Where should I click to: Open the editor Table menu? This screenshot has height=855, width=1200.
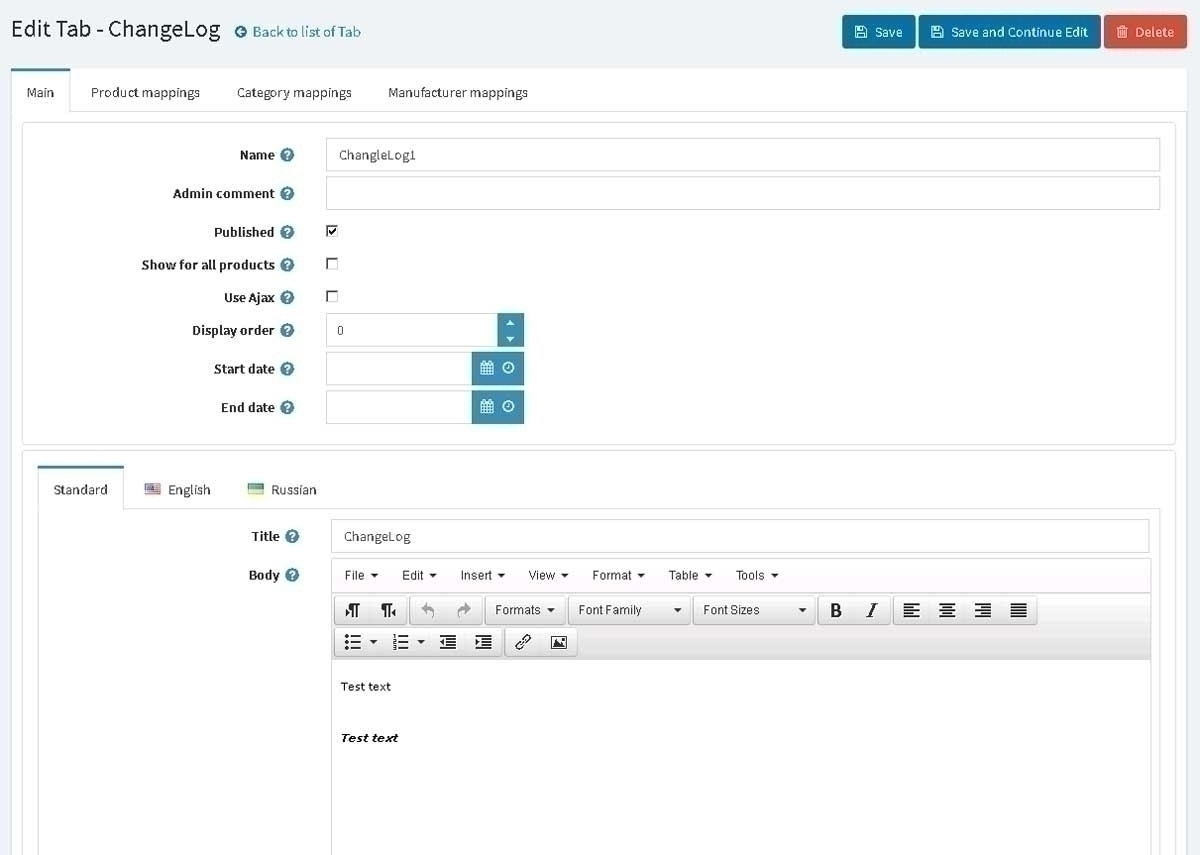click(690, 575)
